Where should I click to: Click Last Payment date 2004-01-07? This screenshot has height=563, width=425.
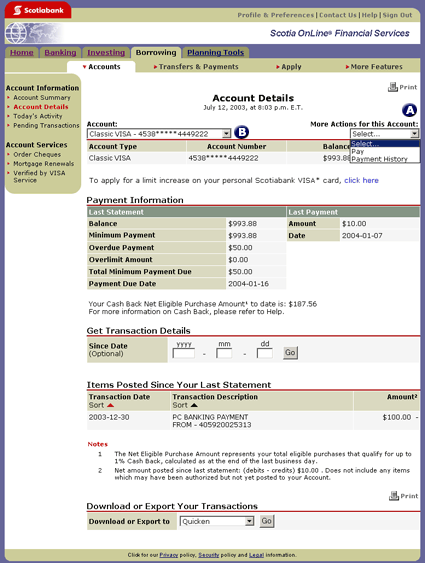(x=362, y=236)
